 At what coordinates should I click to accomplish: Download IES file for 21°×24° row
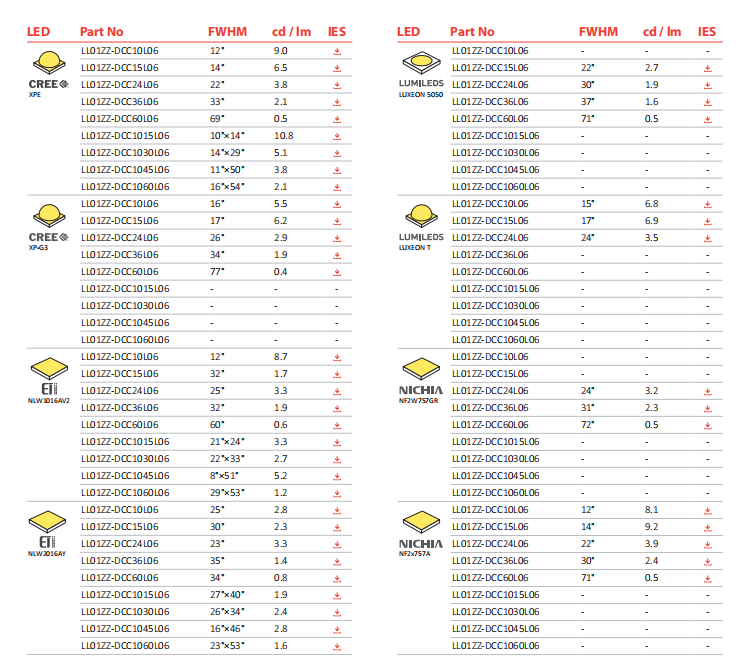337,442
